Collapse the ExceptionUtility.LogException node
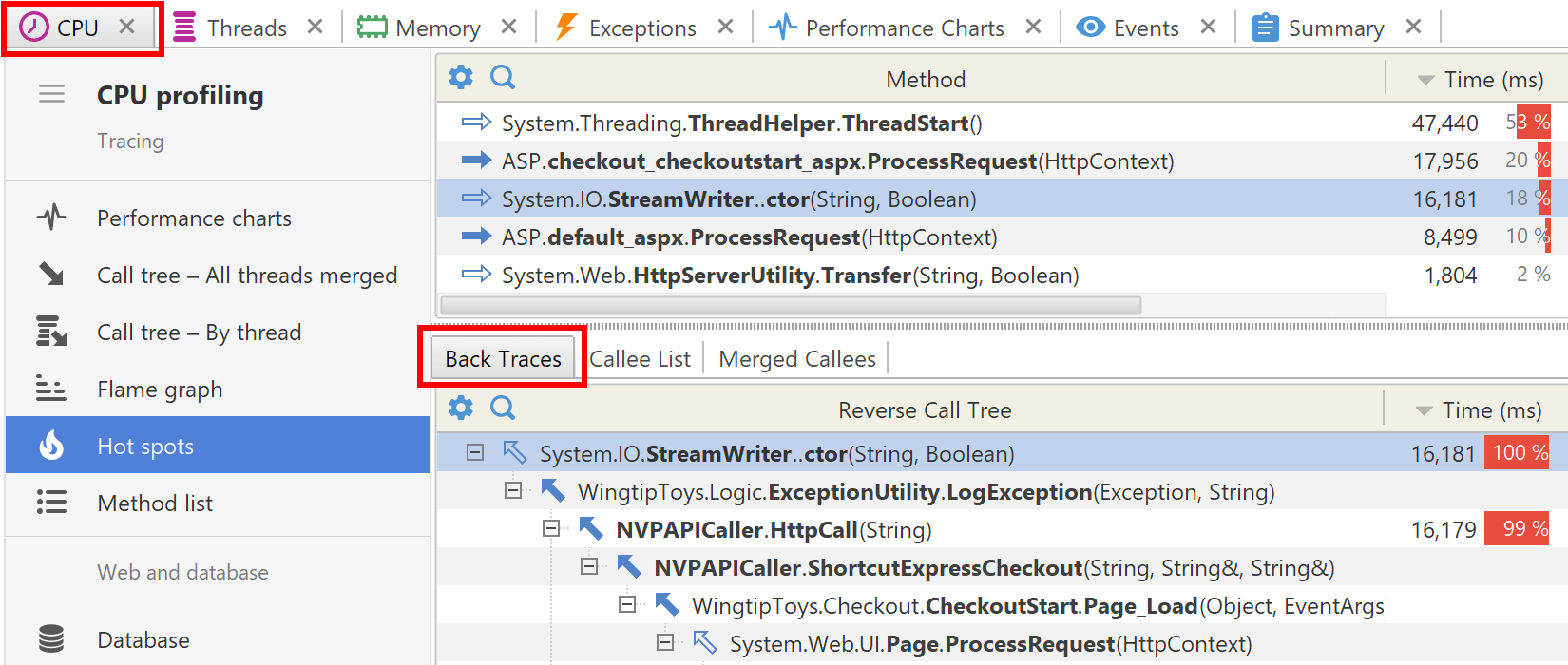 513,491
